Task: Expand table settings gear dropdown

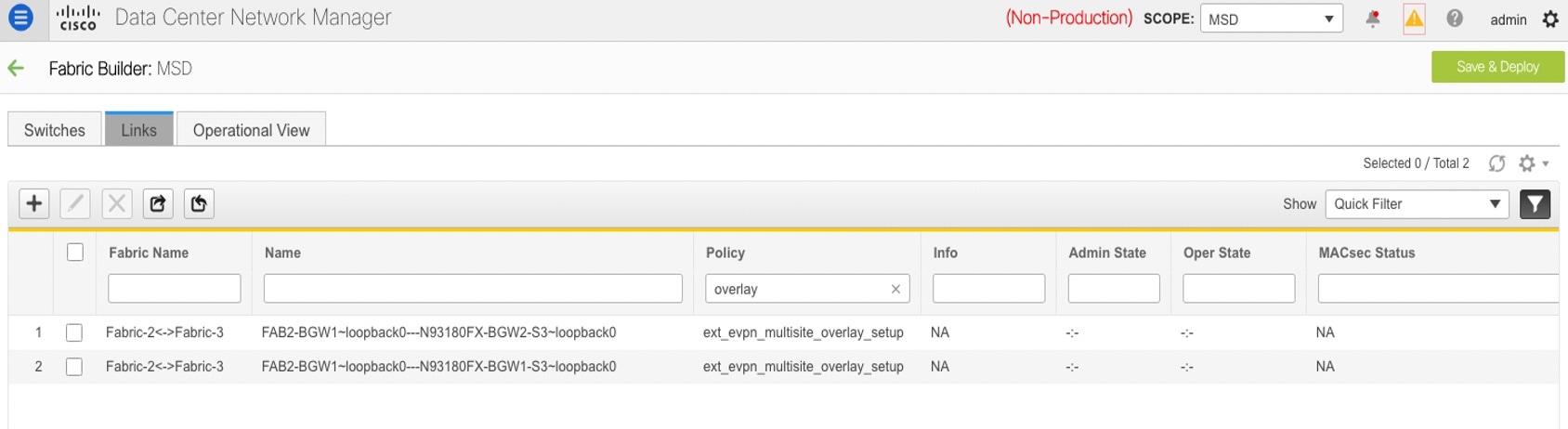Action: [1534, 163]
